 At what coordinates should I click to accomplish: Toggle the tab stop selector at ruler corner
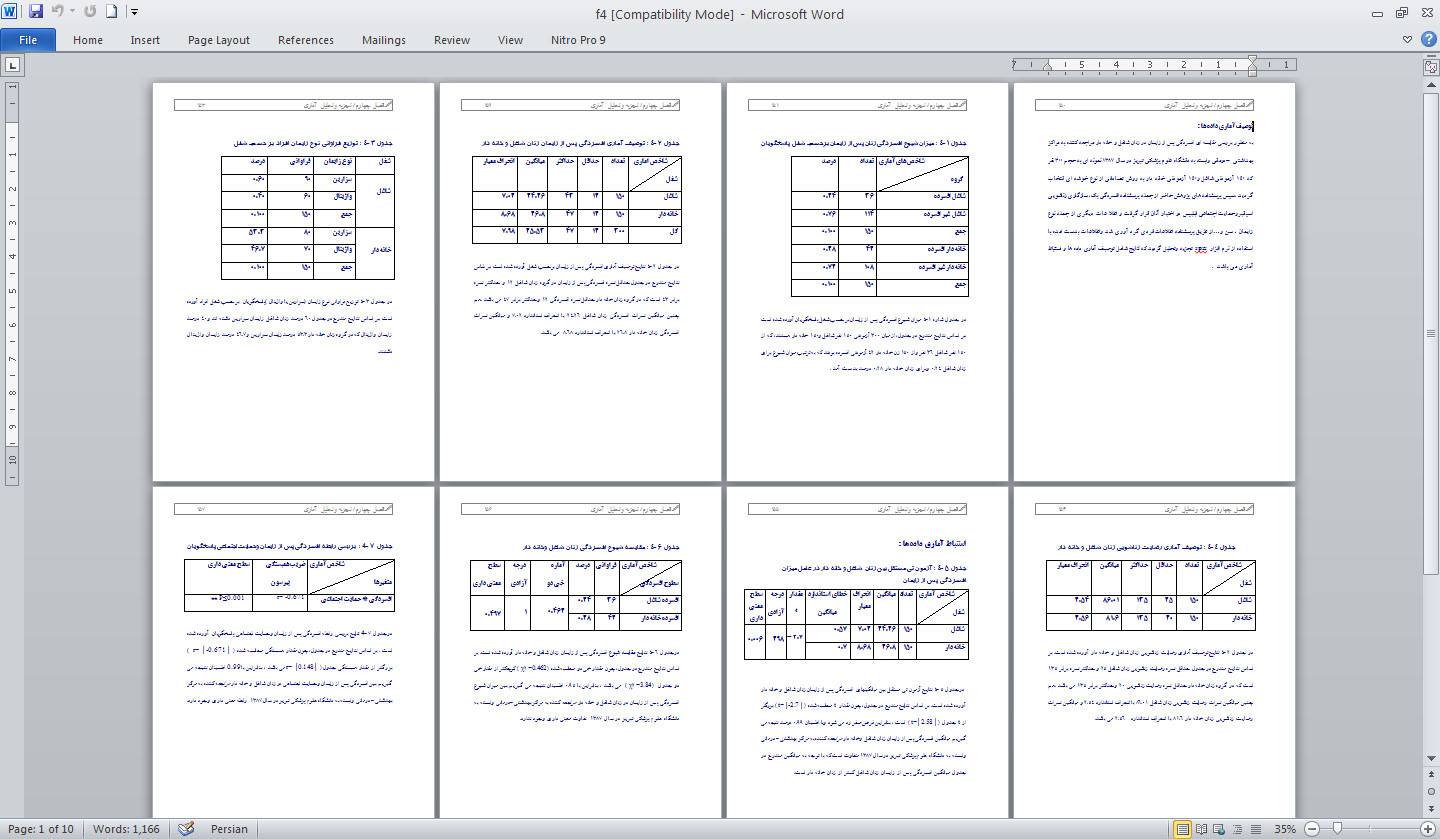coord(13,66)
